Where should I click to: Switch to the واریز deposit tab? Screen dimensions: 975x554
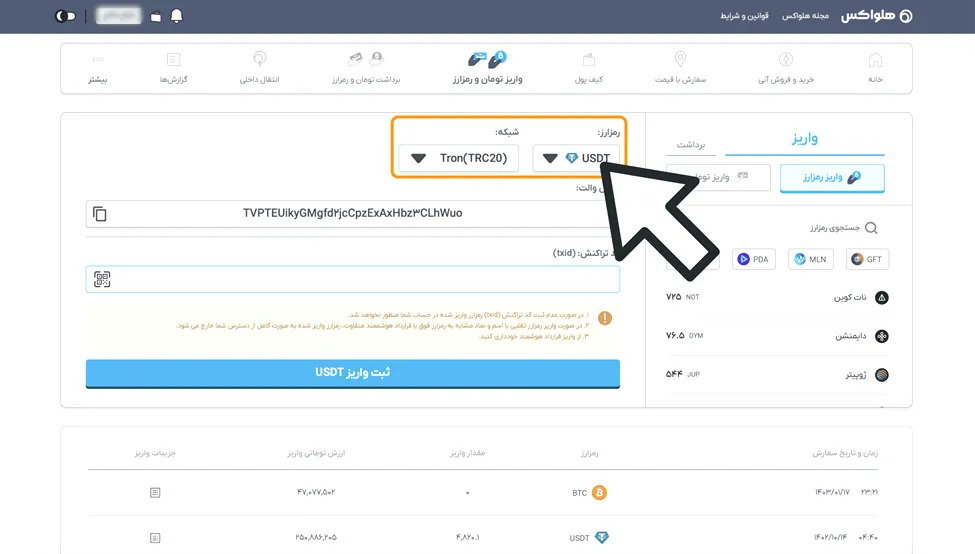[805, 139]
